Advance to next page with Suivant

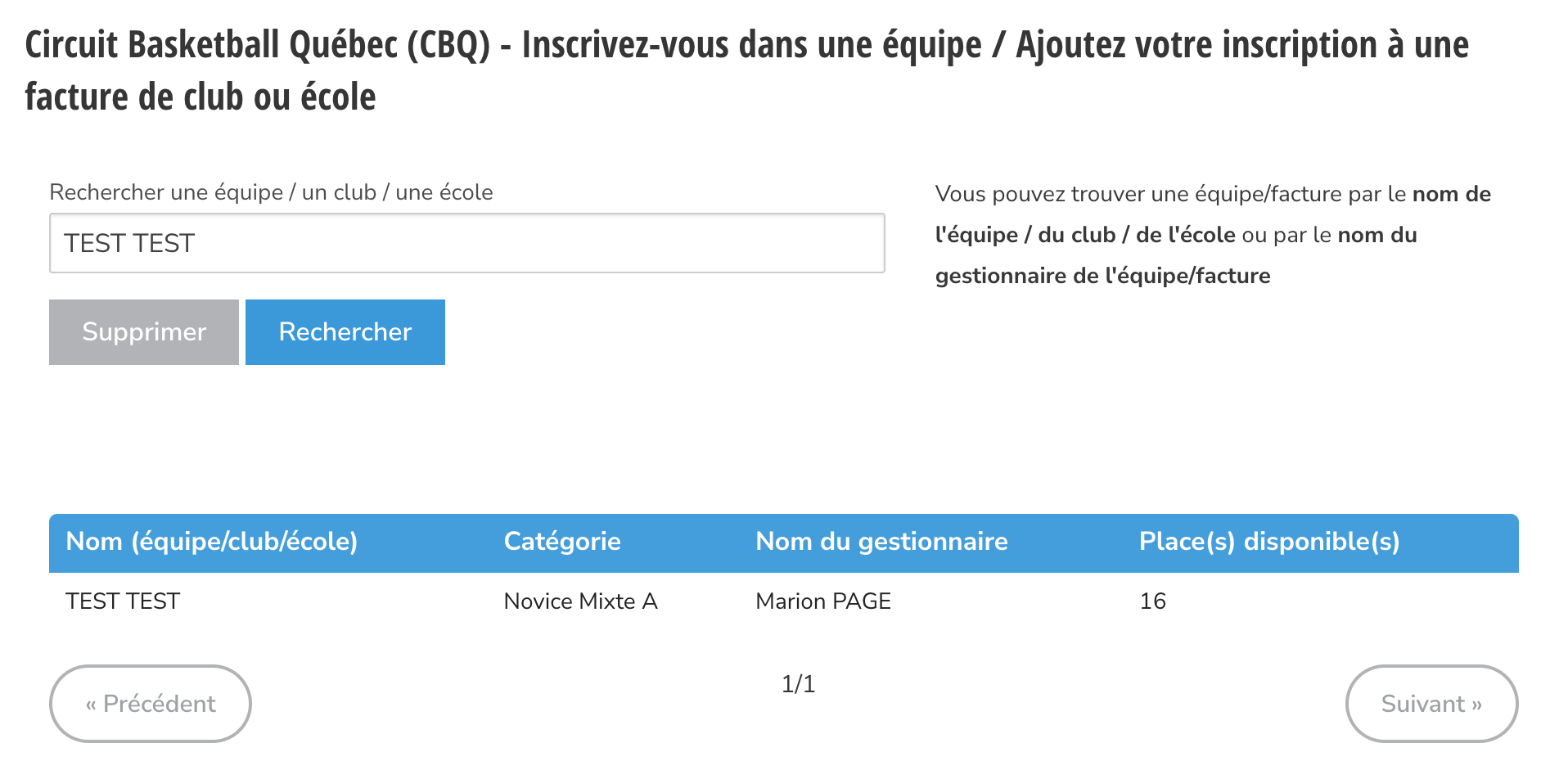click(x=1431, y=704)
